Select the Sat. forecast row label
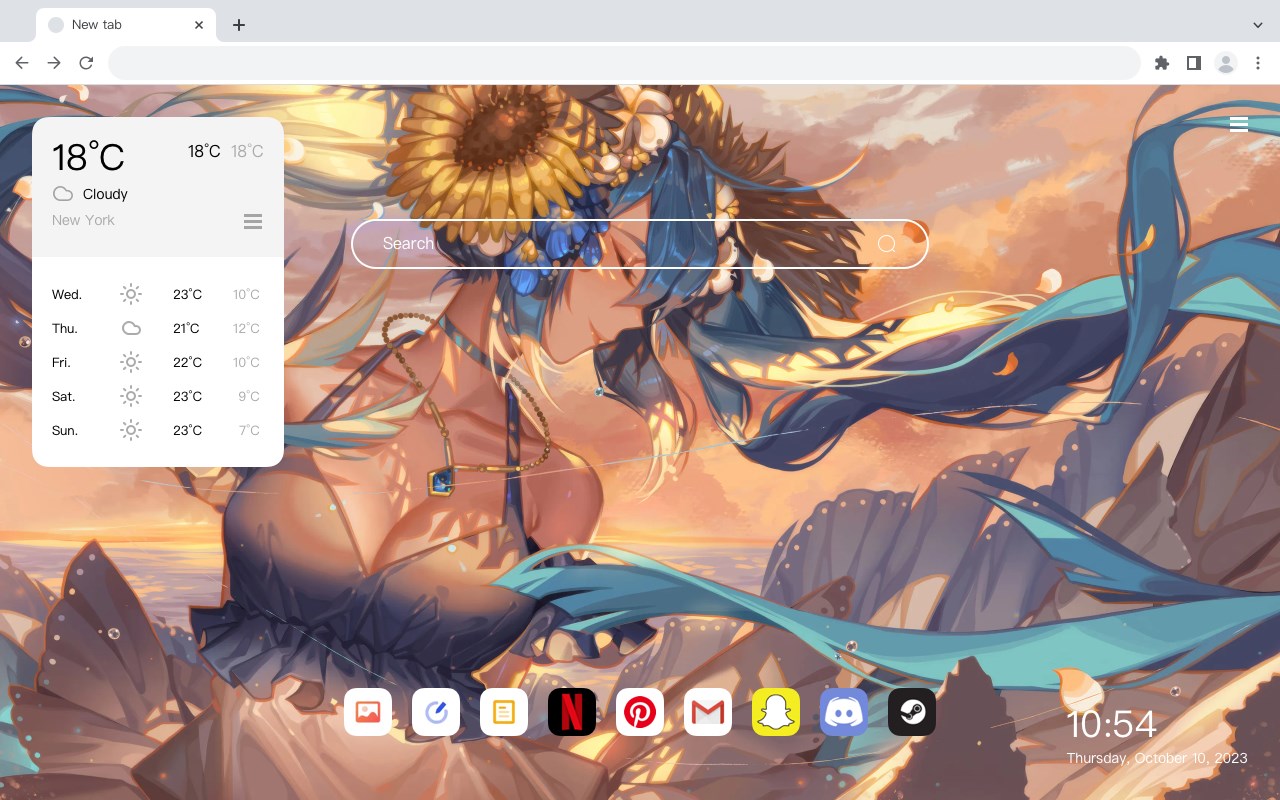Image resolution: width=1280 pixels, height=800 pixels. [64, 397]
